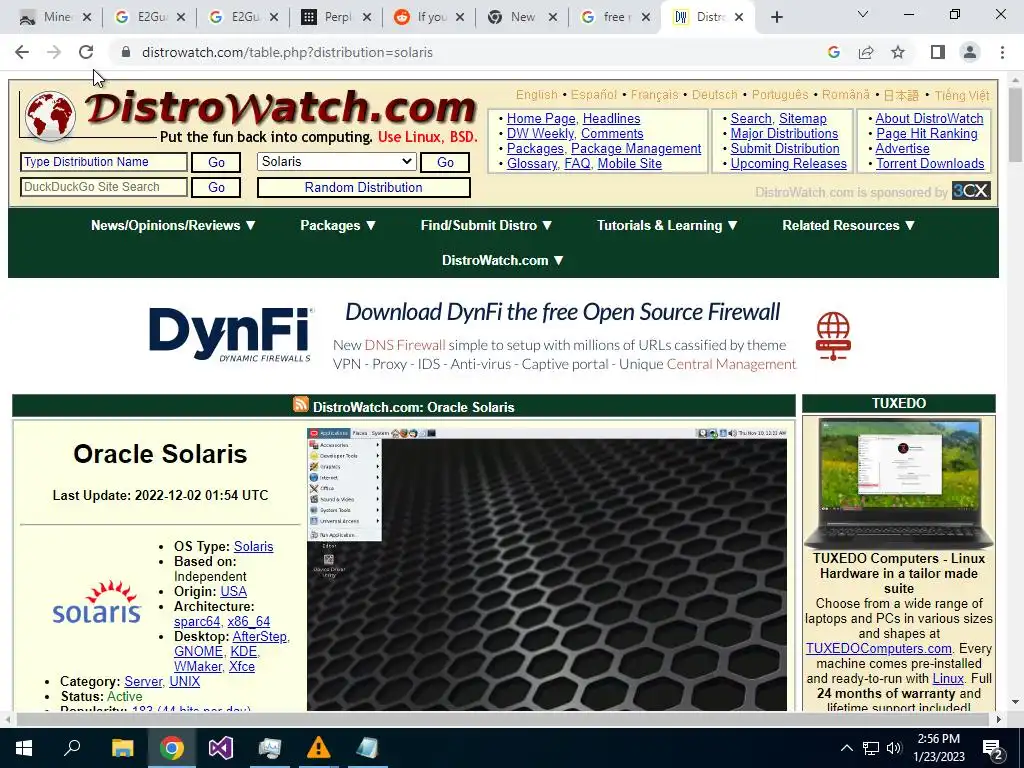The image size is (1024, 768).
Task: Switch to the first E2Gu Google tab
Action: (150, 17)
